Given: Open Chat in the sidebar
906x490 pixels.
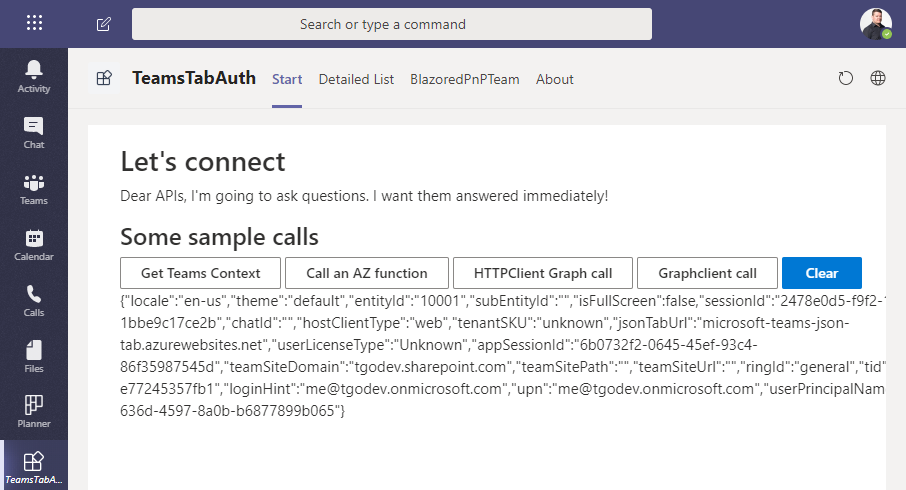Looking at the screenshot, I should click(x=34, y=133).
